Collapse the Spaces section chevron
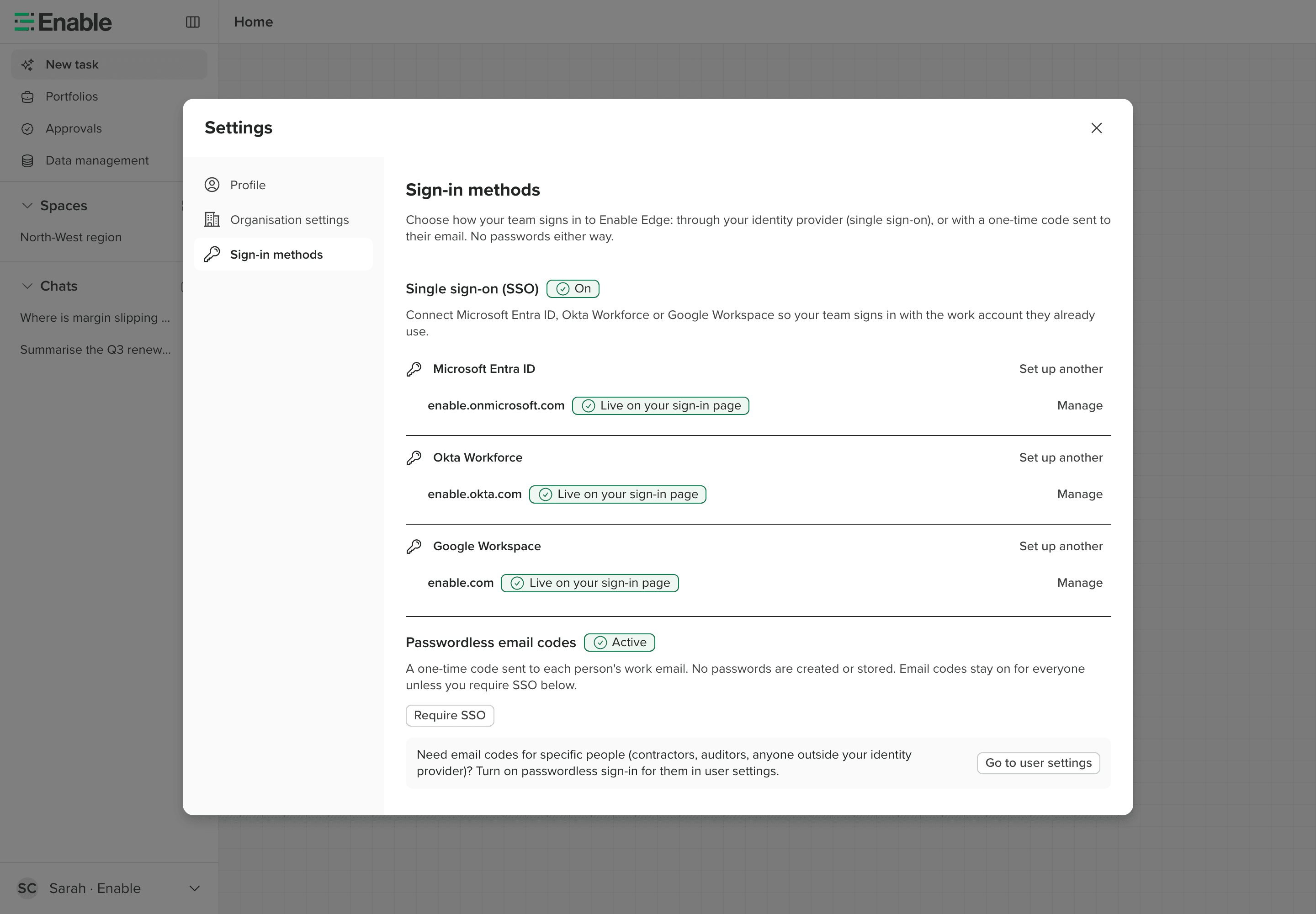This screenshot has height=914, width=1316. pos(27,206)
